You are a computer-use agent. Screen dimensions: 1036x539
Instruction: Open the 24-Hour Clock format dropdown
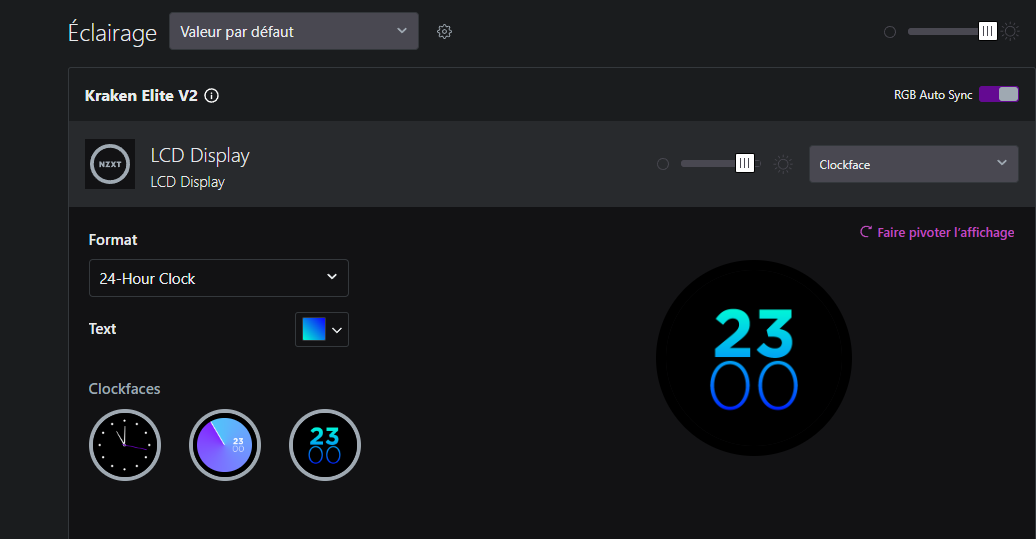coord(218,278)
